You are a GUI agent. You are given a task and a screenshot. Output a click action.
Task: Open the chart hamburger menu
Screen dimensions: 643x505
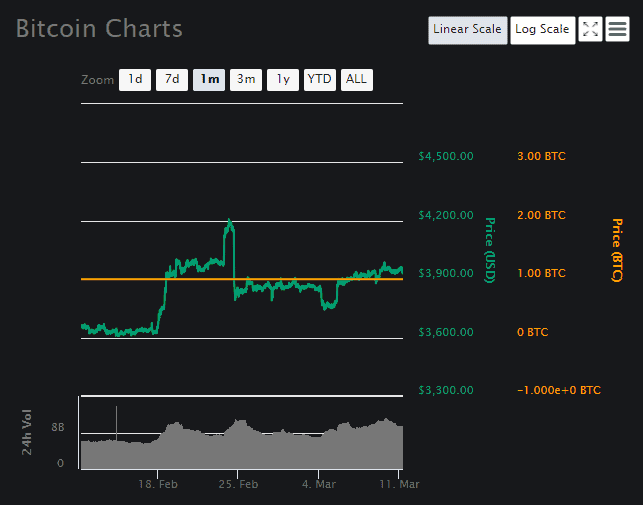[617, 29]
